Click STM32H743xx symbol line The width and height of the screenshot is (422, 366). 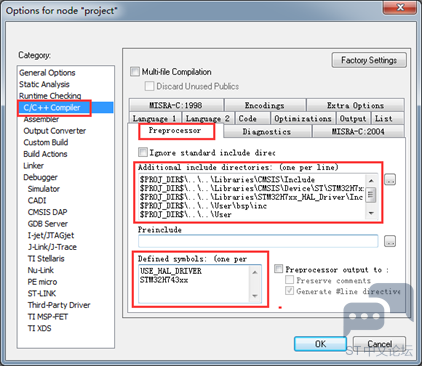(164, 280)
